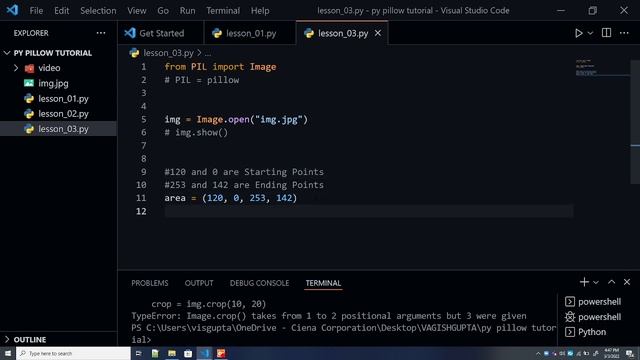Open Microsoft Store from the taskbar

pyautogui.click(x=188, y=353)
